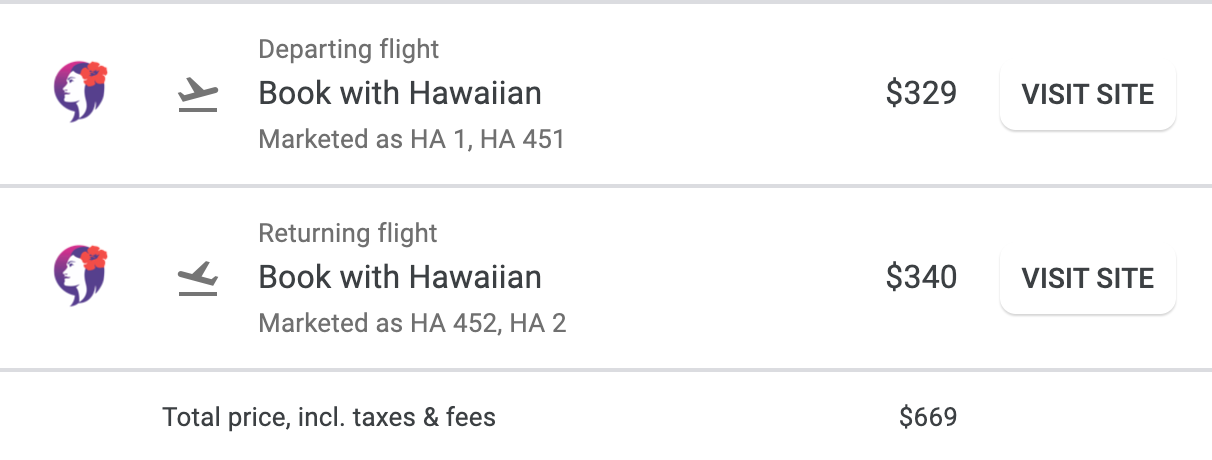Image resolution: width=1212 pixels, height=460 pixels.
Task: Click the $340 returning fare
Action: pos(921,277)
